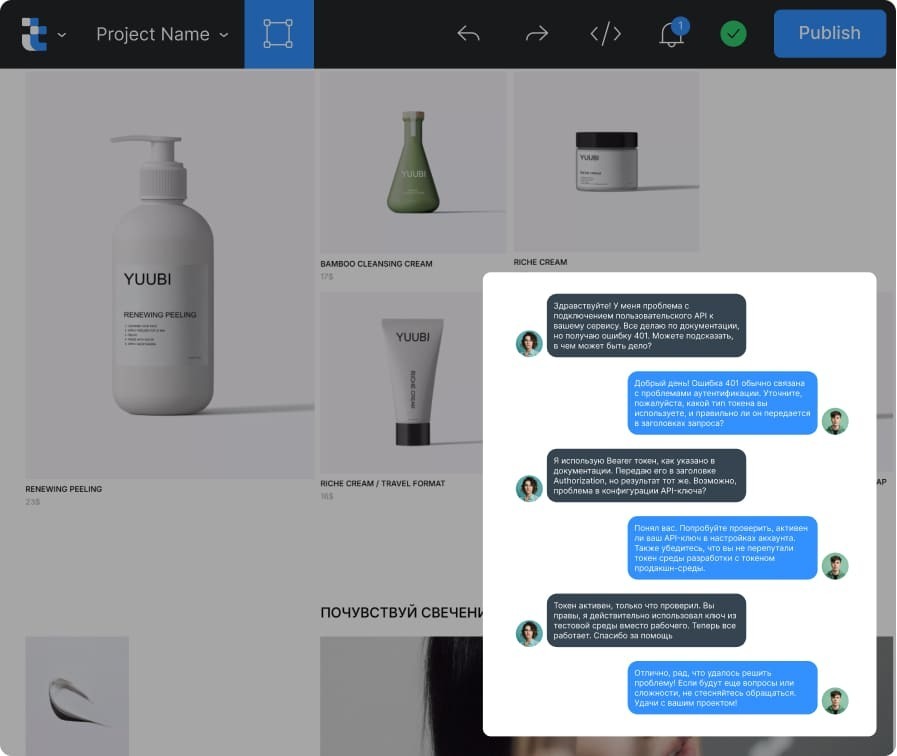Click the app logo icon
Viewport: 897px width, 756px height.
click(34, 34)
